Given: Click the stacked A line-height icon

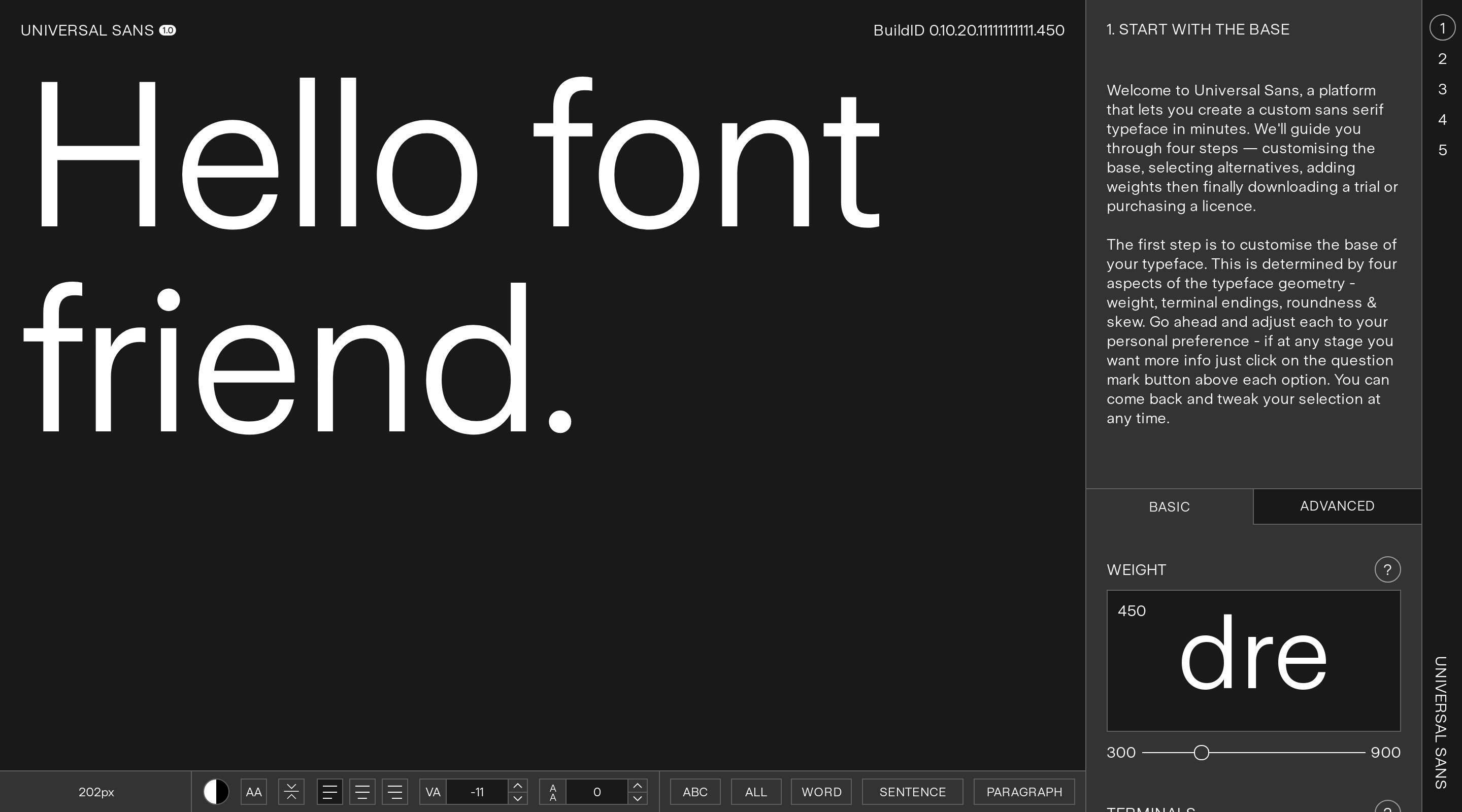Looking at the screenshot, I should pyautogui.click(x=553, y=792).
